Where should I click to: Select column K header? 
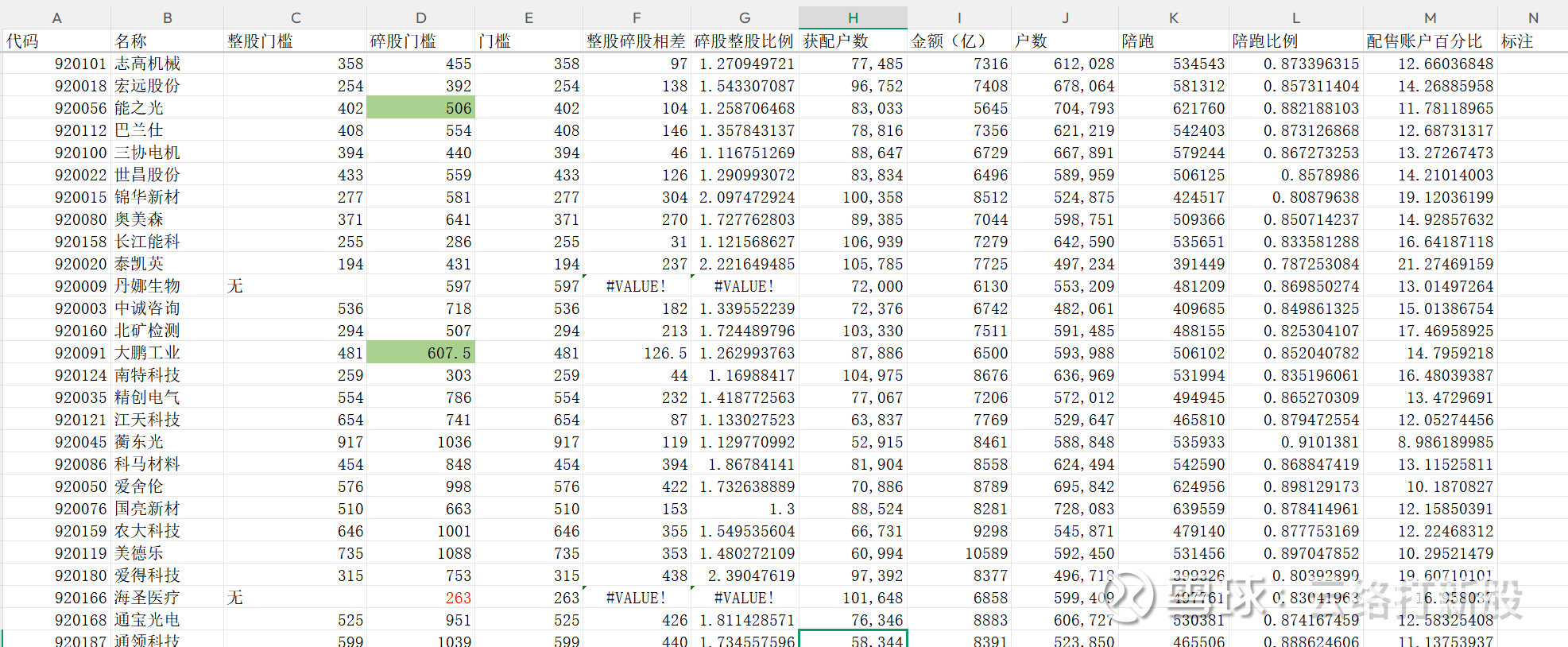coord(1174,17)
